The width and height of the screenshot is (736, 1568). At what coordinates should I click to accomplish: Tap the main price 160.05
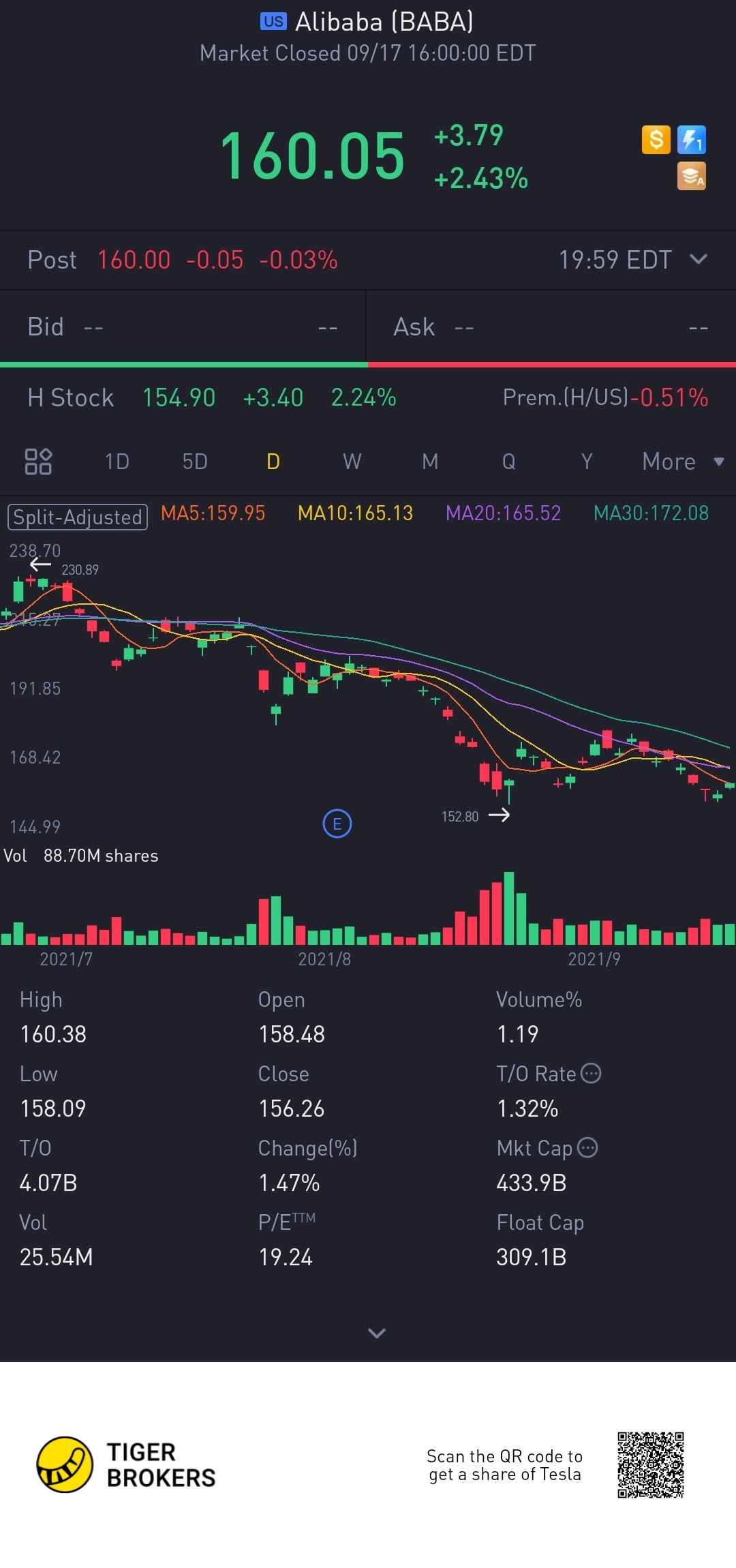point(312,157)
